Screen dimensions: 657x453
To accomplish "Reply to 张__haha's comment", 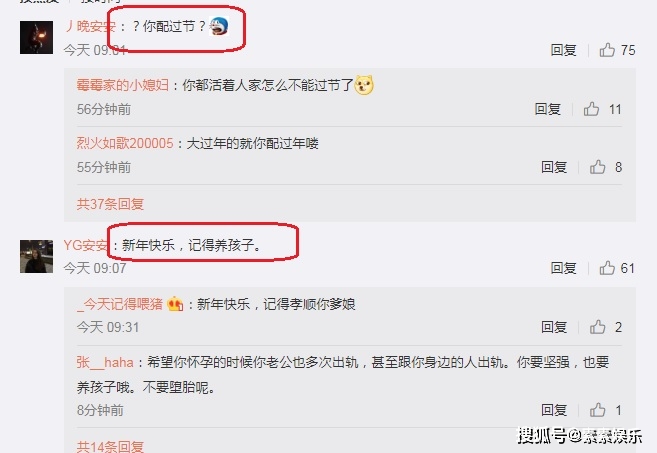I will (x=554, y=410).
